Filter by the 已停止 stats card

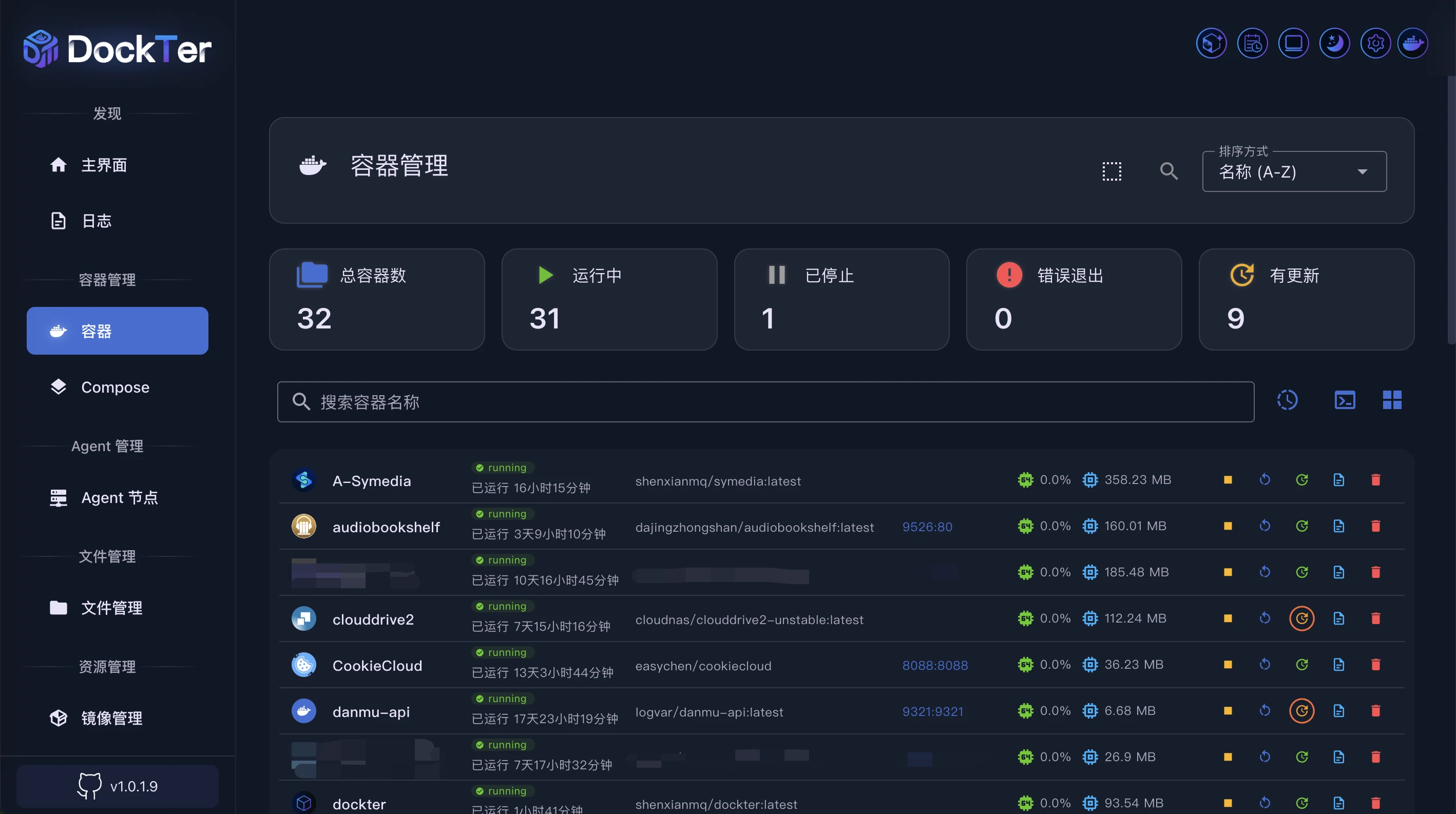841,299
